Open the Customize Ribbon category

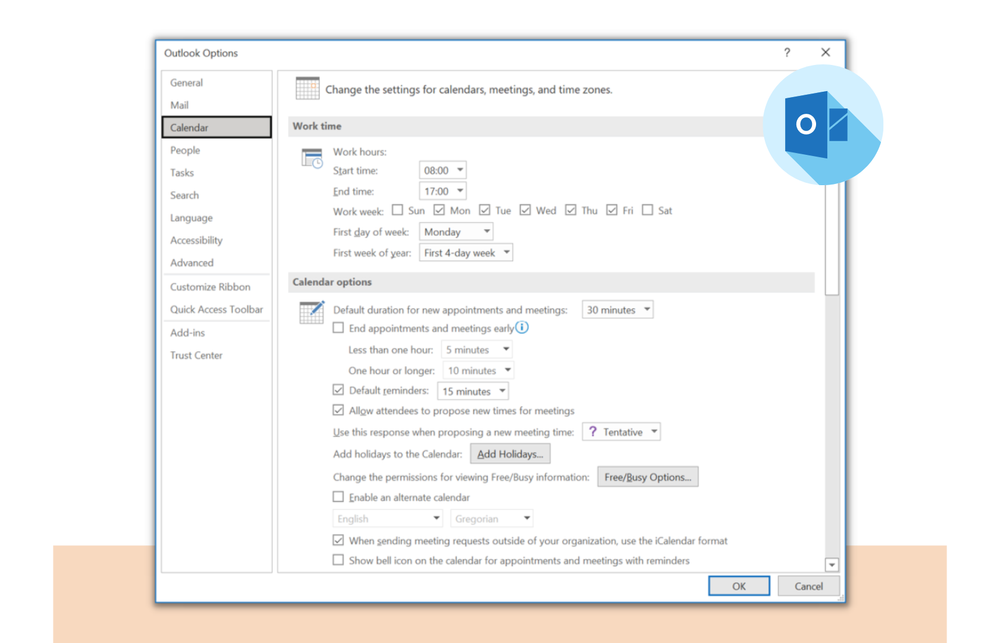point(216,286)
